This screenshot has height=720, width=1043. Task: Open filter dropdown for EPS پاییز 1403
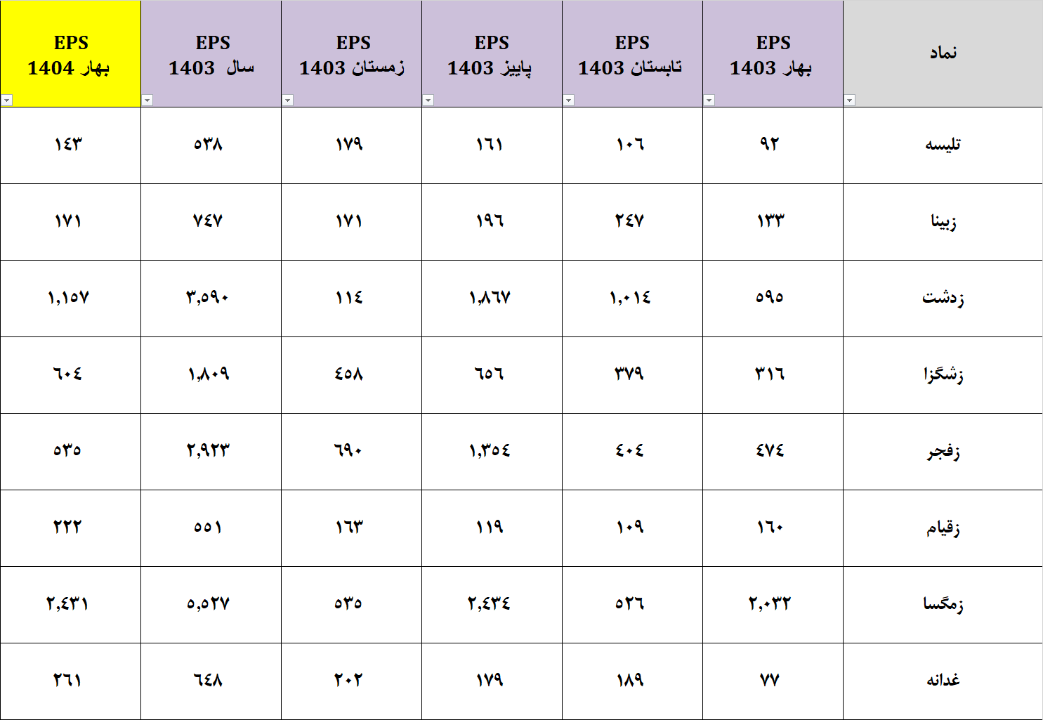428,100
